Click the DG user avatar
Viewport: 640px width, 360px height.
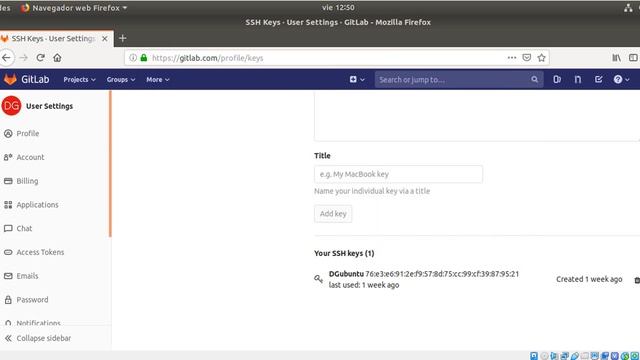click(11, 106)
